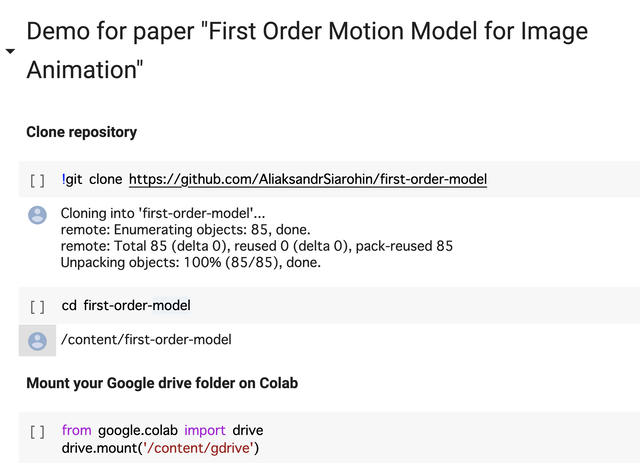Click the '/content/gdrive' string literal

pyautogui.click(x=198, y=448)
